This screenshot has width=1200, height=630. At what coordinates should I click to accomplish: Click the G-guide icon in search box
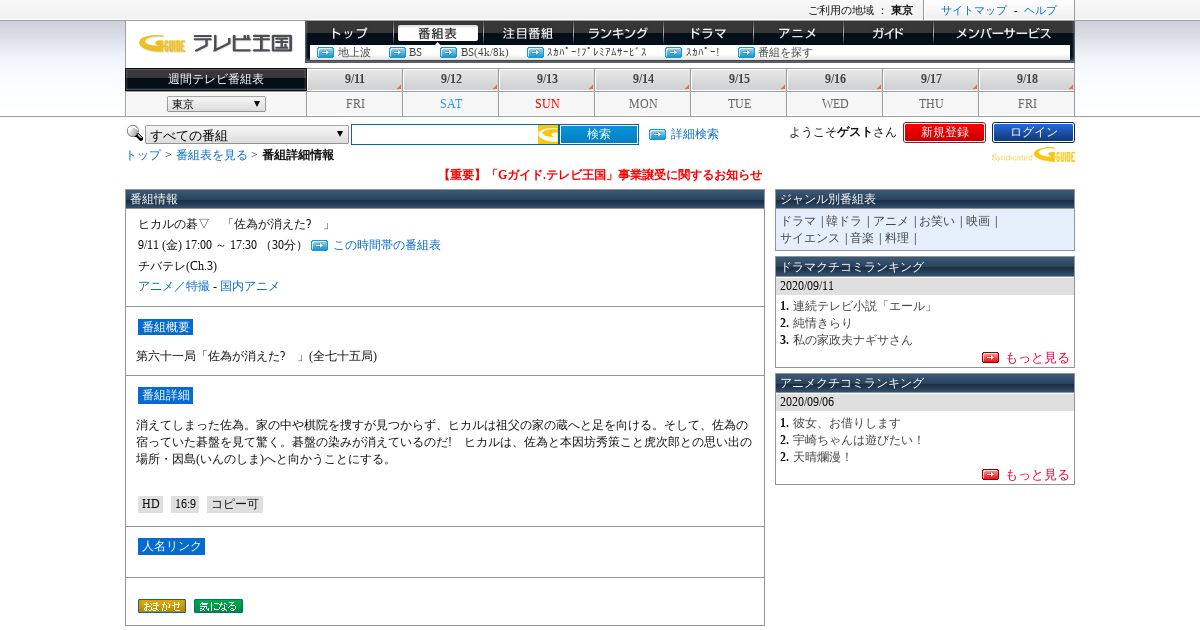point(548,134)
